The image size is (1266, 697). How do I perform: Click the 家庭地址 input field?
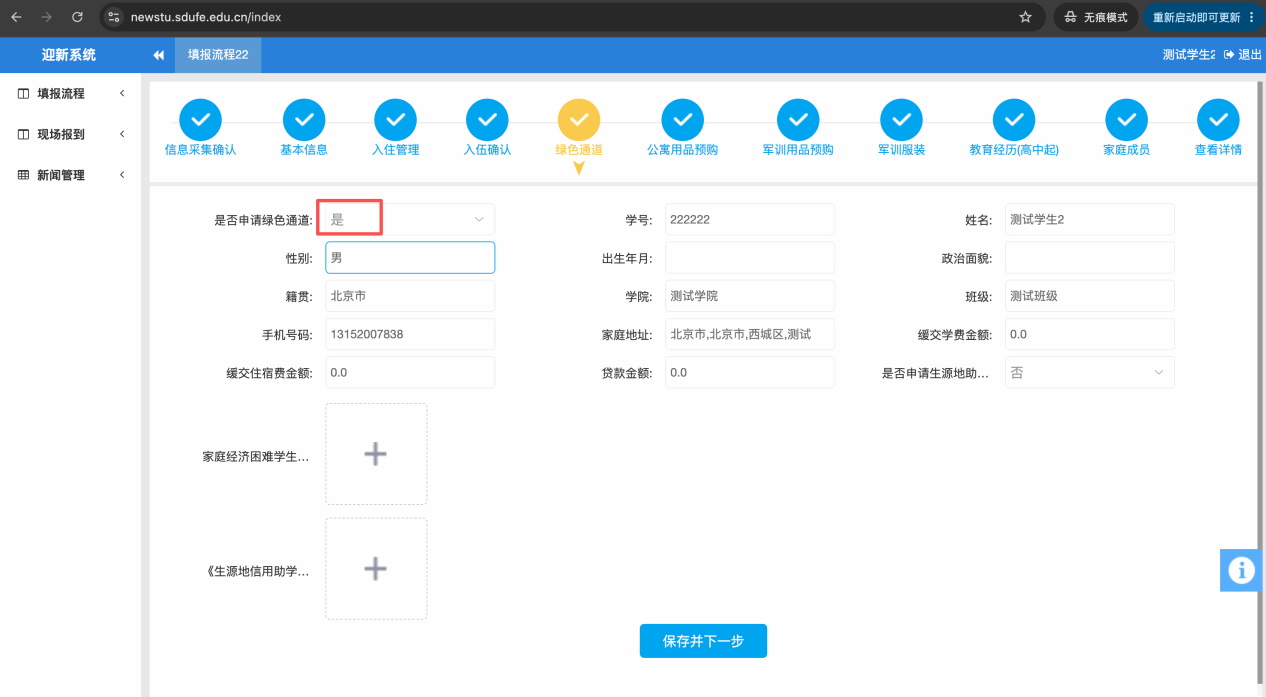coord(749,334)
